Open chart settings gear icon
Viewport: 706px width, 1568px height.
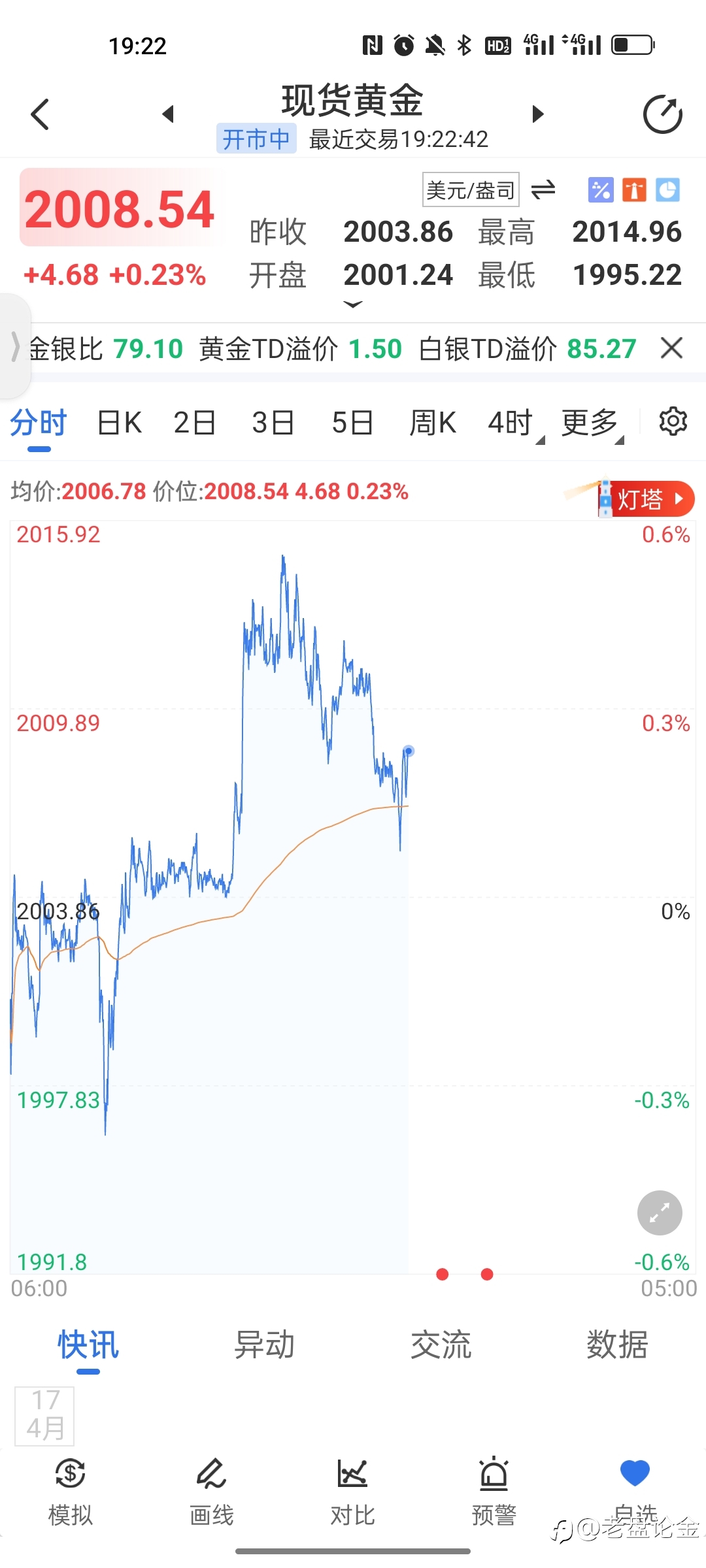click(673, 421)
